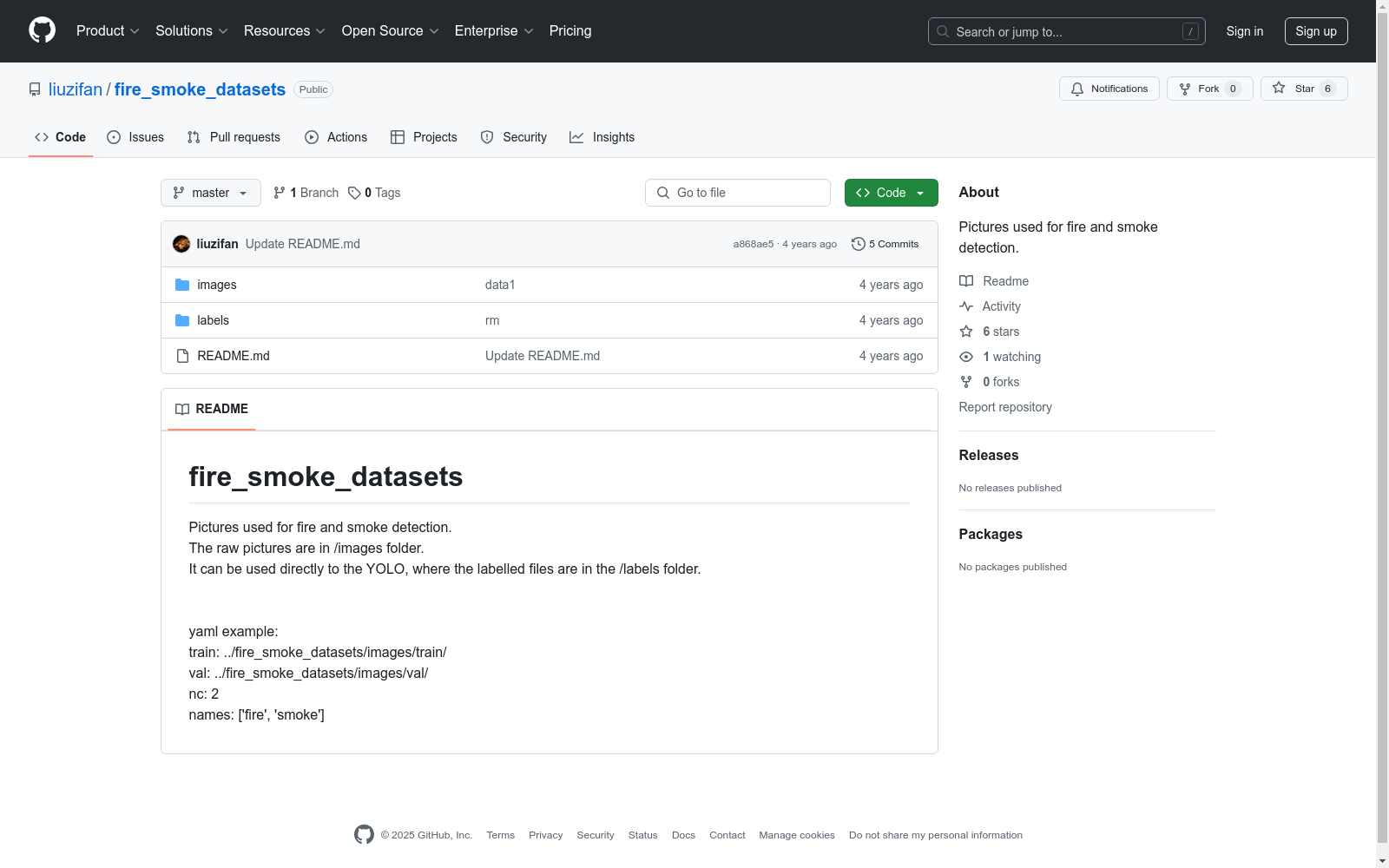This screenshot has height=868, width=1389.
Task: Switch to the Projects tab
Action: (x=424, y=137)
